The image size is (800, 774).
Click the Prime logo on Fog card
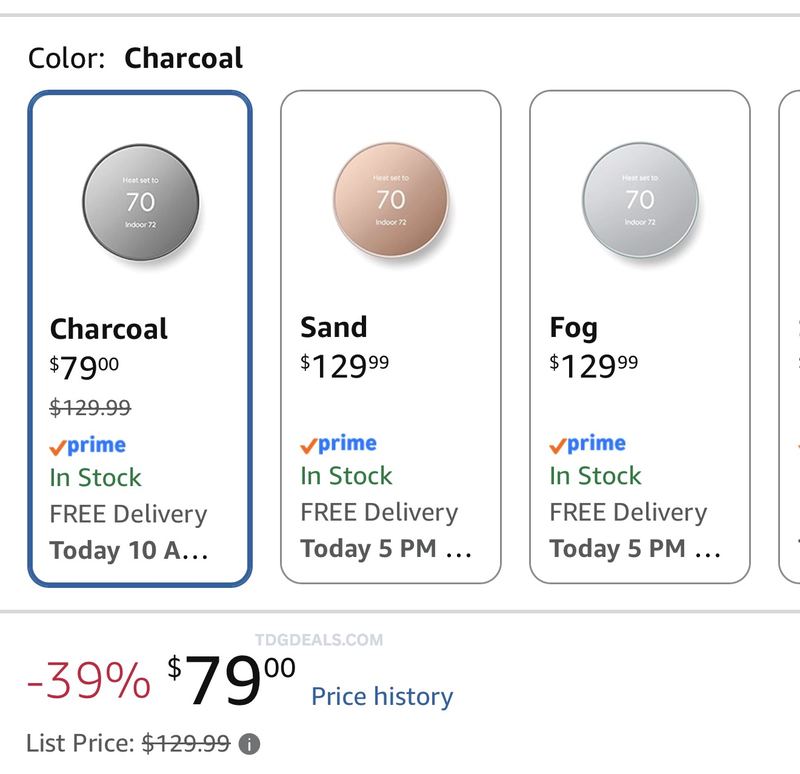coord(588,443)
